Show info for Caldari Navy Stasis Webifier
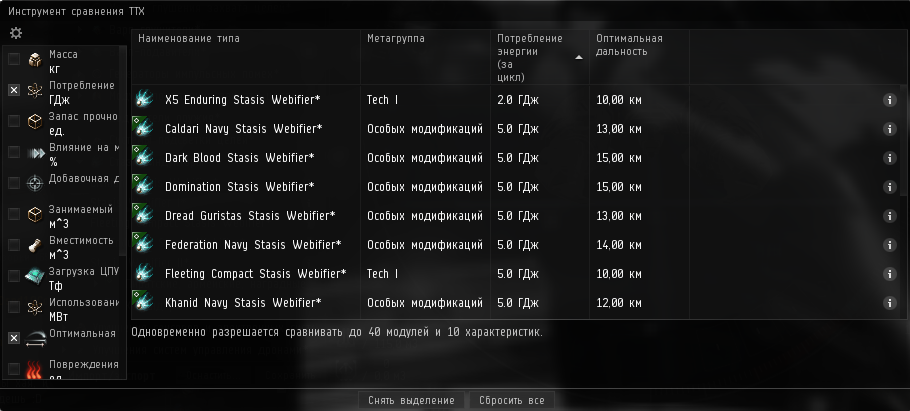The width and height of the screenshot is (910, 411). click(889, 129)
